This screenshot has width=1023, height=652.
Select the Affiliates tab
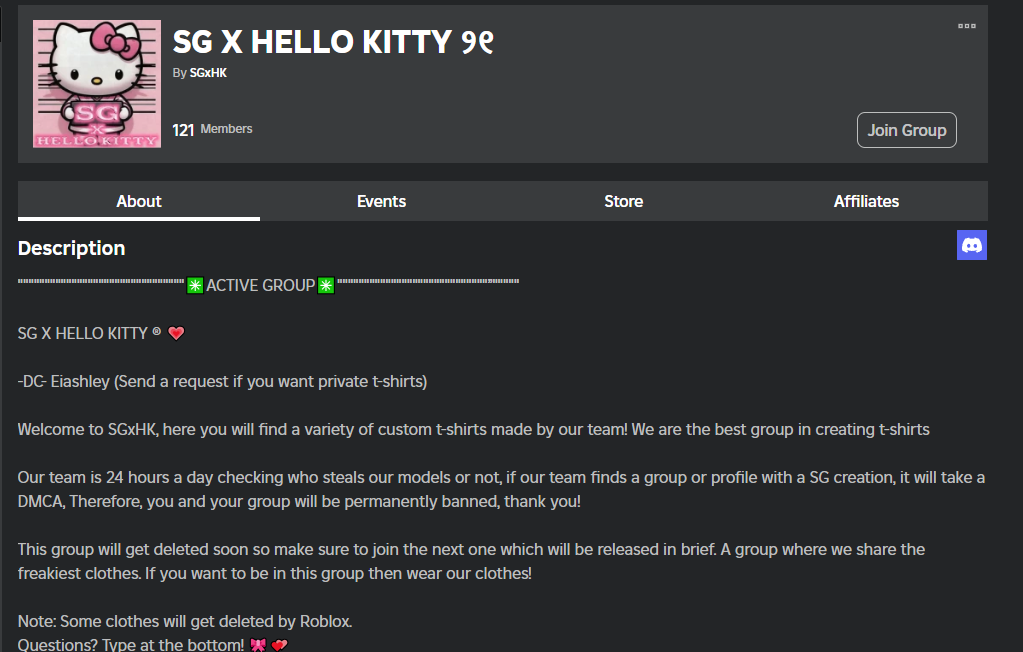[x=866, y=201]
